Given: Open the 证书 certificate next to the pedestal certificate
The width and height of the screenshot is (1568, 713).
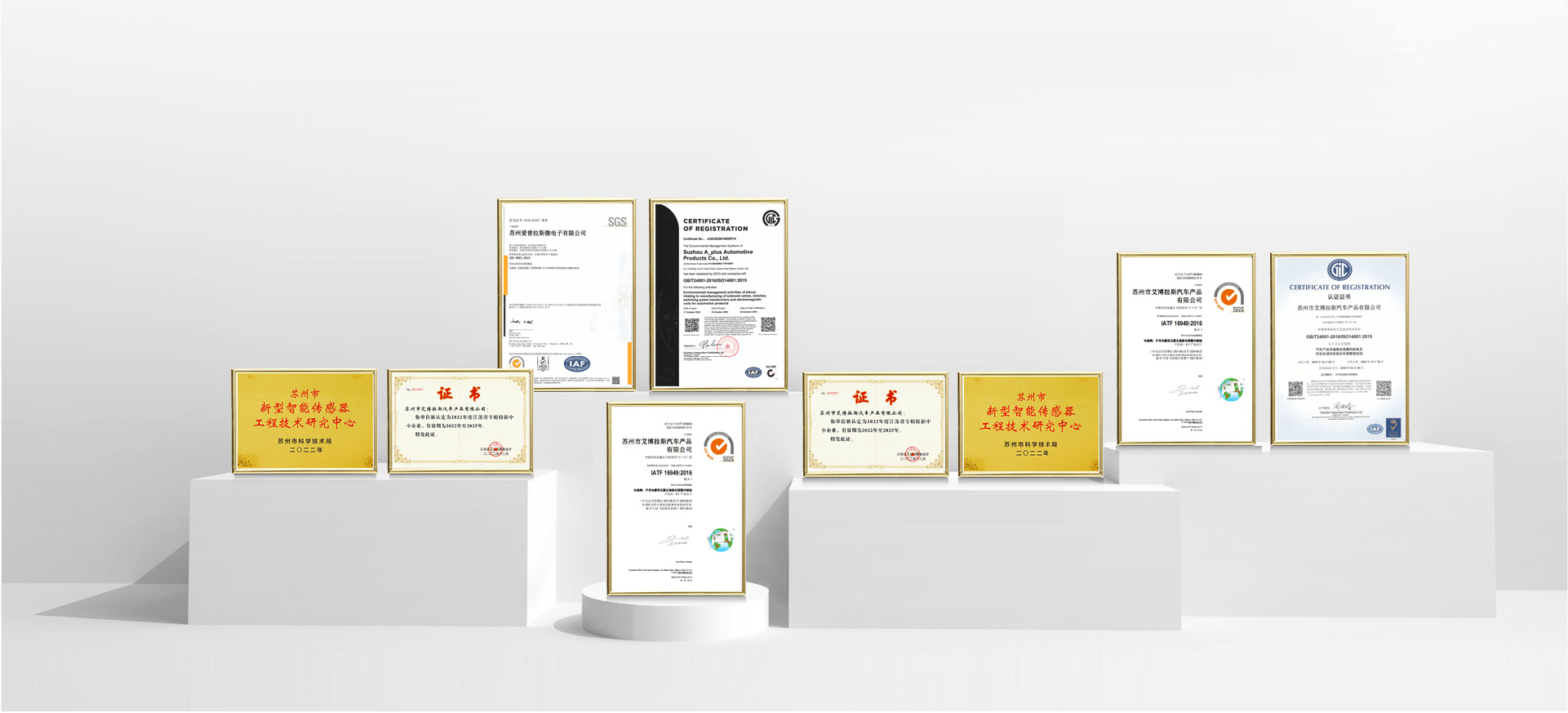Looking at the screenshot, I should [876, 425].
